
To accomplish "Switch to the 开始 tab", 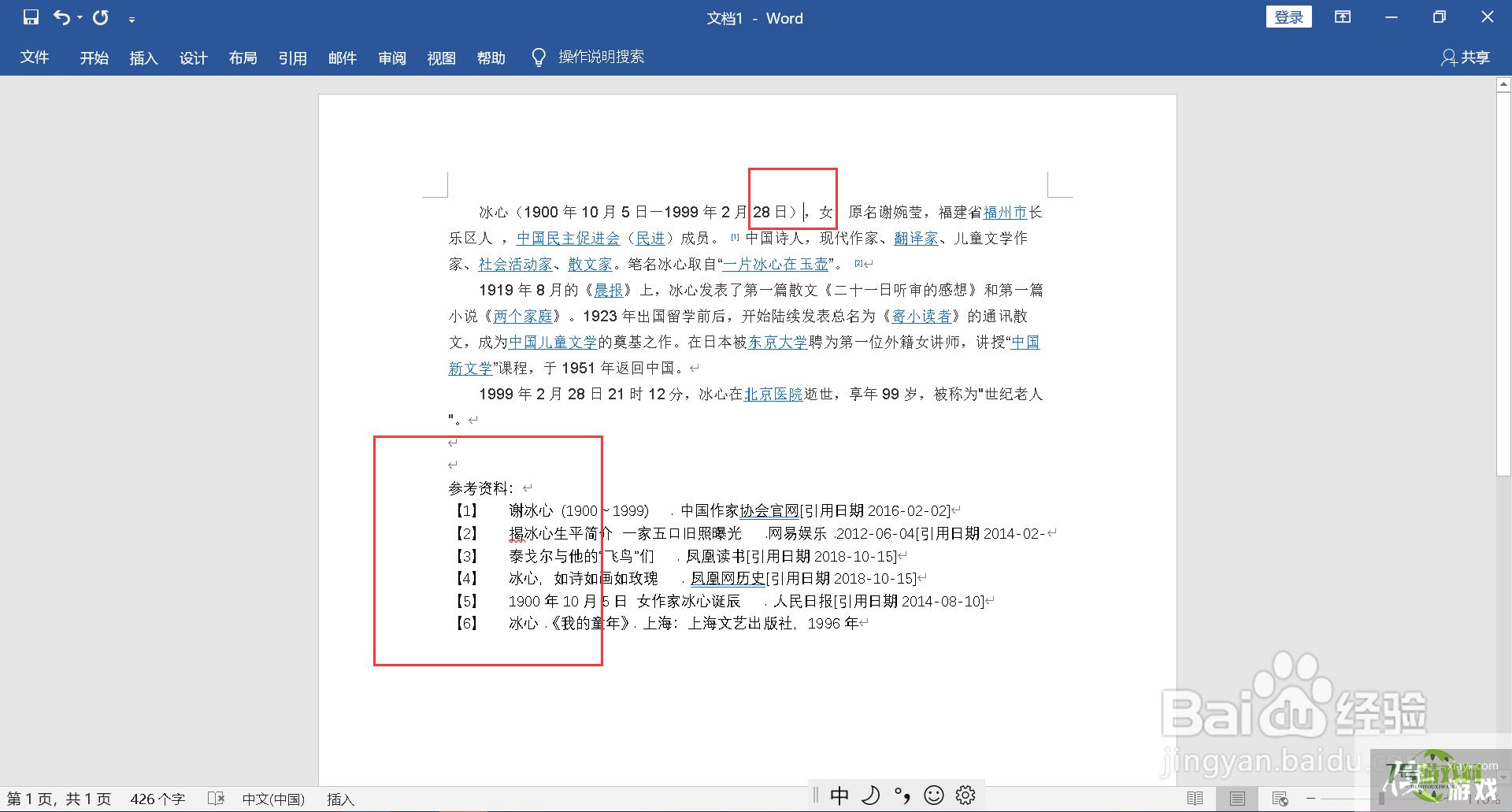I will [x=94, y=57].
